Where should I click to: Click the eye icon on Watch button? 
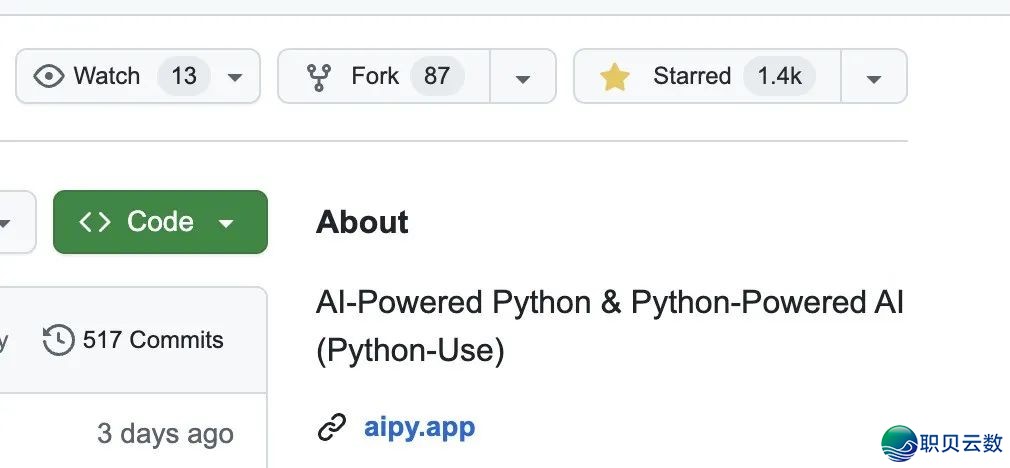click(x=49, y=76)
